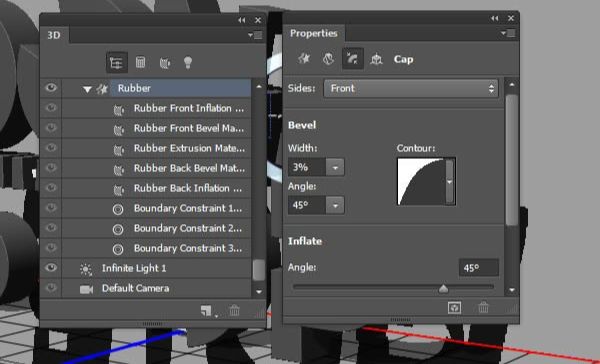This screenshot has width=600, height=364.
Task: Open the Bevel Angle dropdown arrow
Action: [x=335, y=205]
